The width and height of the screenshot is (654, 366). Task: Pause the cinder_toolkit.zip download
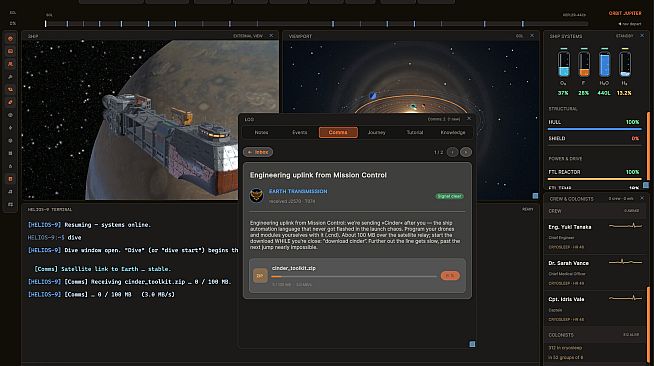coord(450,276)
